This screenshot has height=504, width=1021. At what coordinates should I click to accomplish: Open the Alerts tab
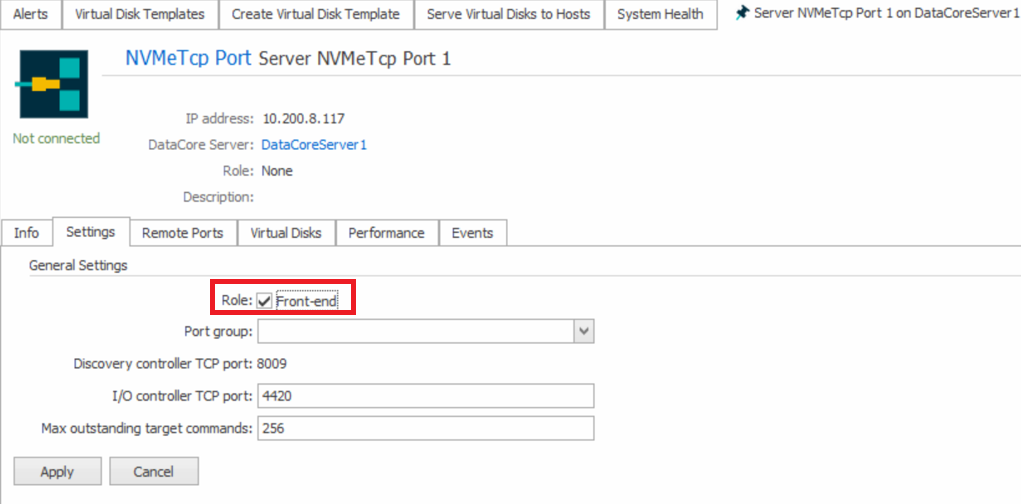click(x=30, y=14)
